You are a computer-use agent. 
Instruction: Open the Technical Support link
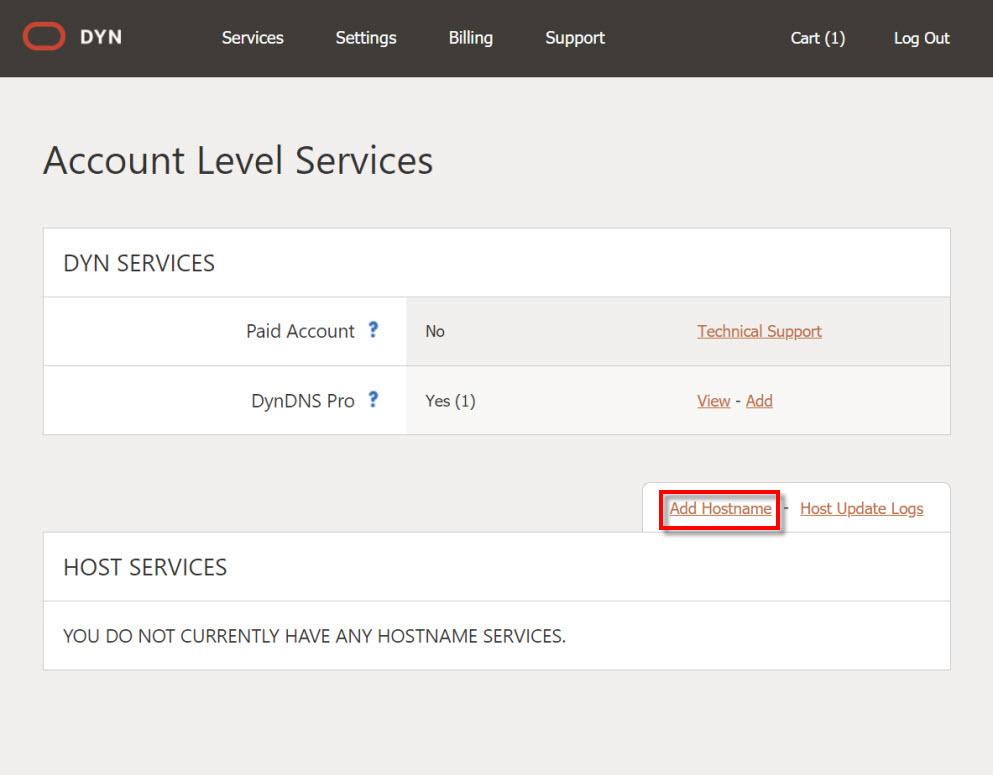click(x=759, y=331)
